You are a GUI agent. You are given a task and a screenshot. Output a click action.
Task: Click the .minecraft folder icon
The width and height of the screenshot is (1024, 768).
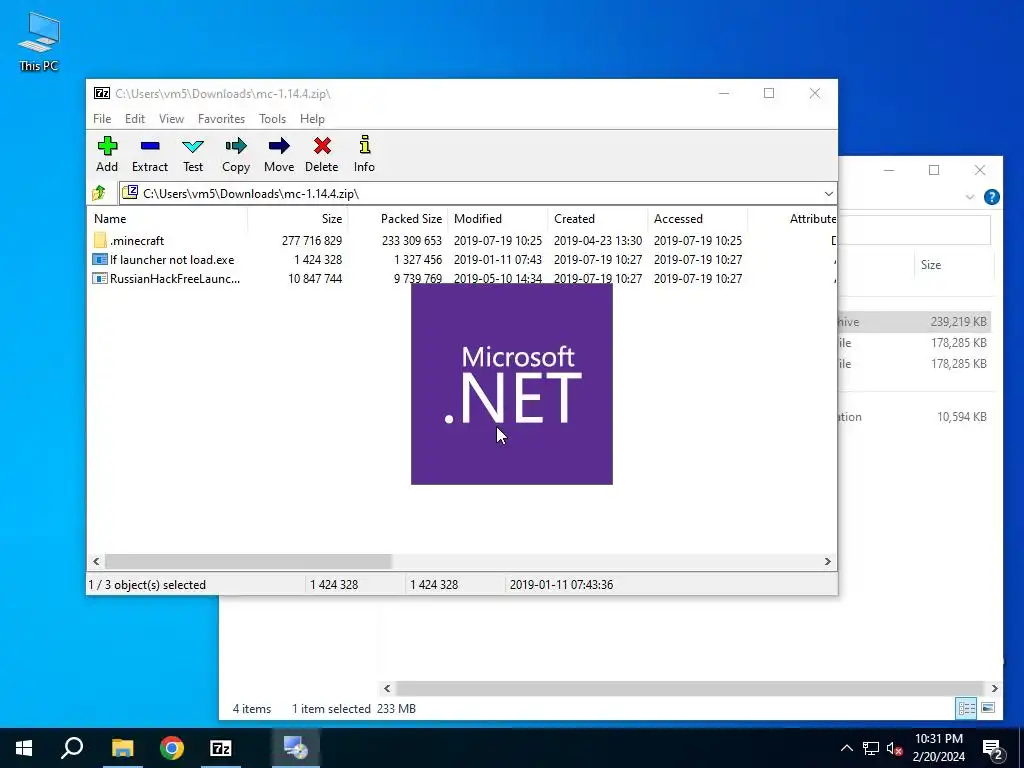point(100,240)
